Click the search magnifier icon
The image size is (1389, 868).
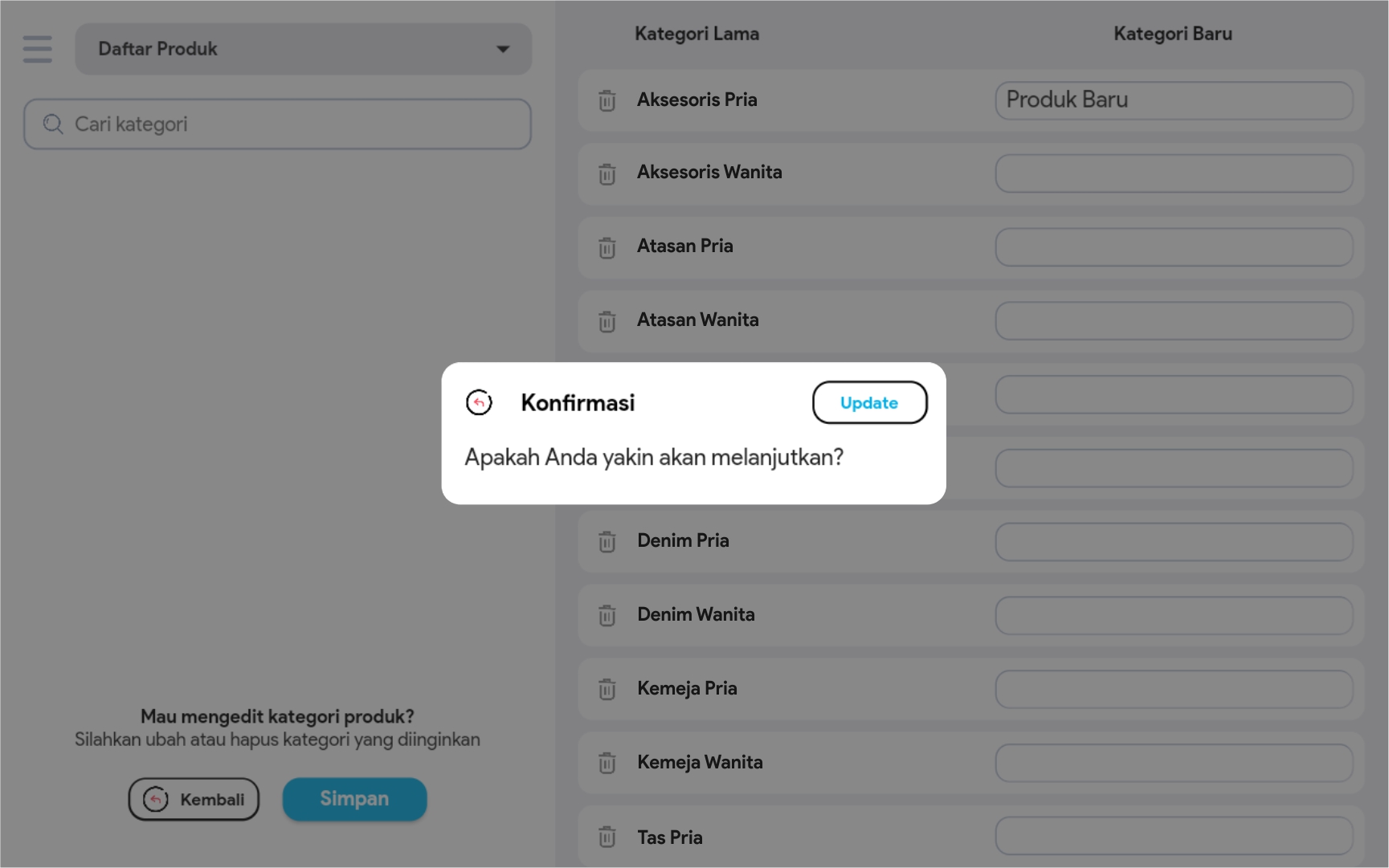[53, 124]
